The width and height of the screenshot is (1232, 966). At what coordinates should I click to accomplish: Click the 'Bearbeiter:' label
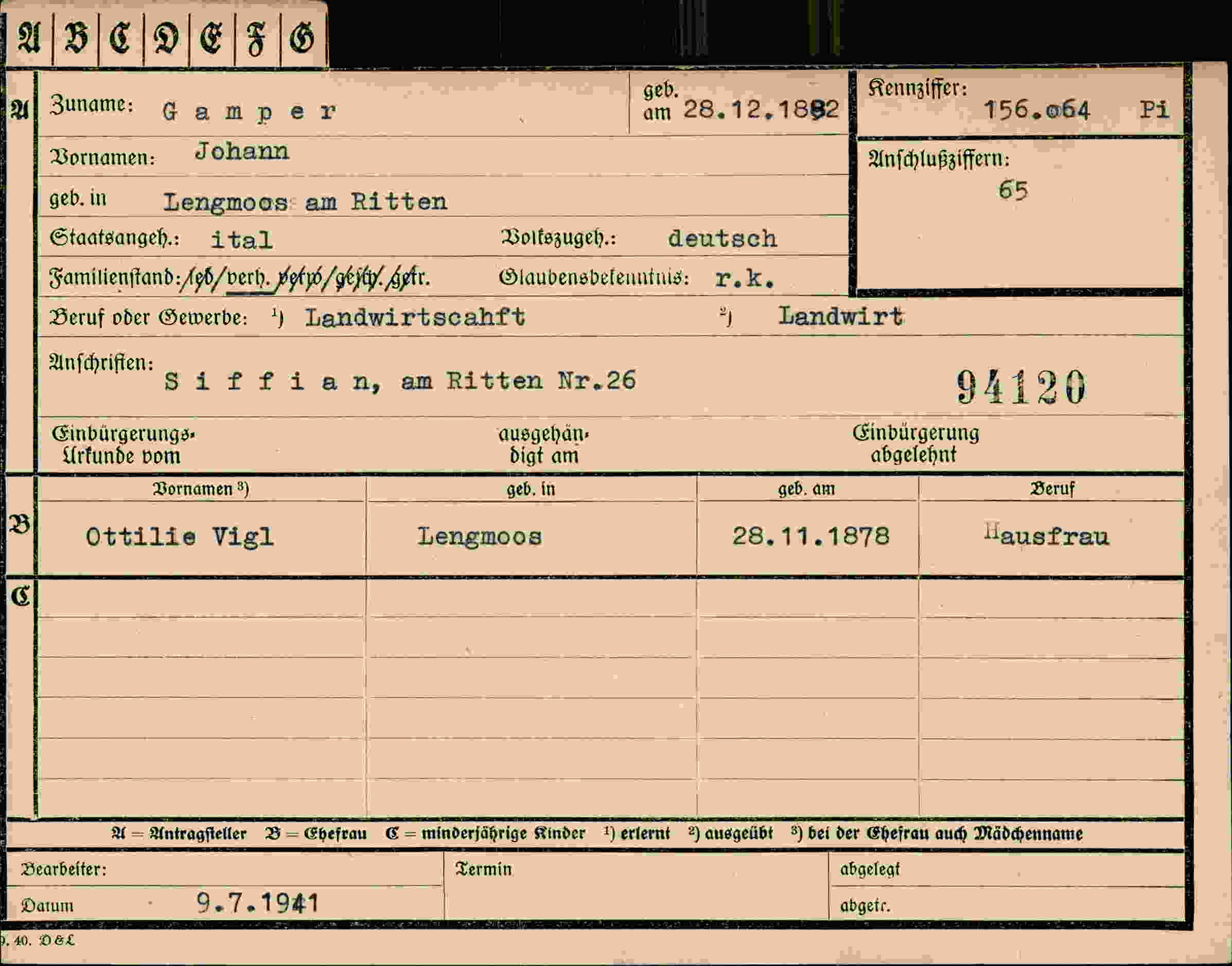64,869
